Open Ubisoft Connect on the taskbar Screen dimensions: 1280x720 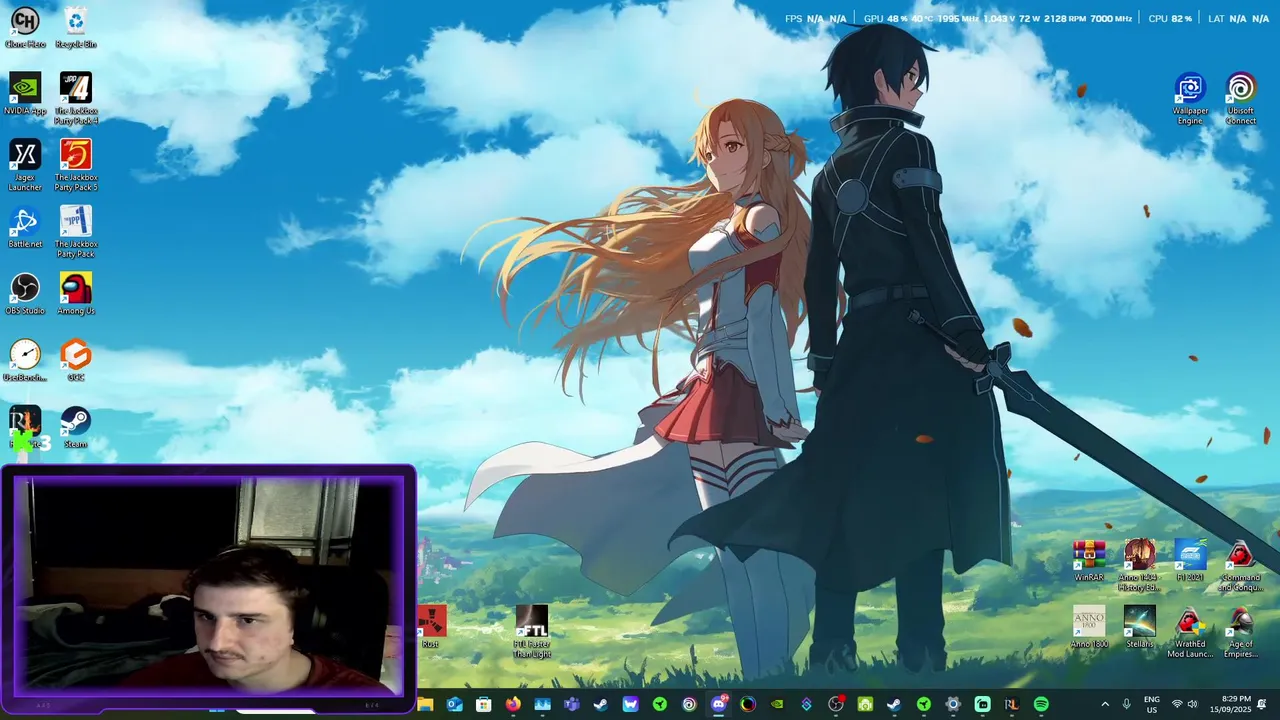point(689,704)
